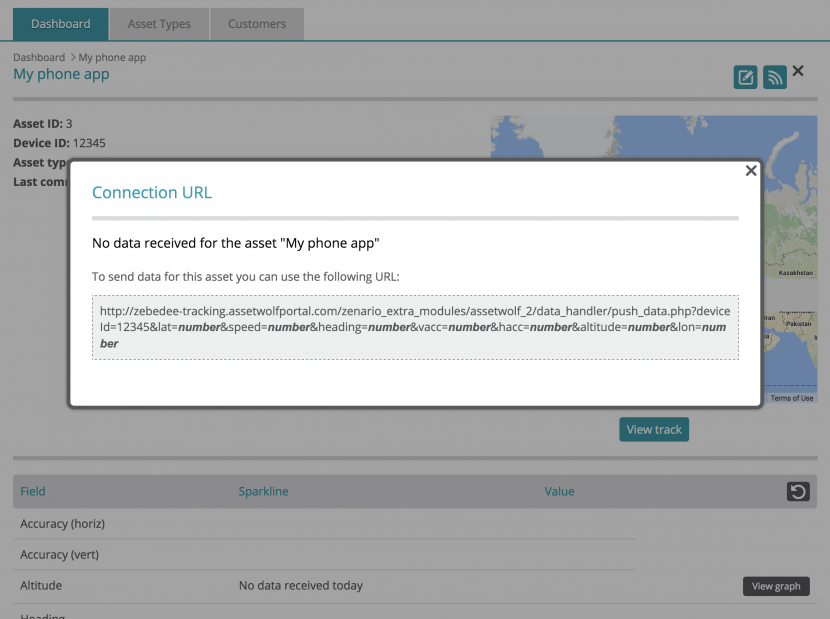Go to the Customers tab
This screenshot has width=830, height=619.
click(257, 24)
